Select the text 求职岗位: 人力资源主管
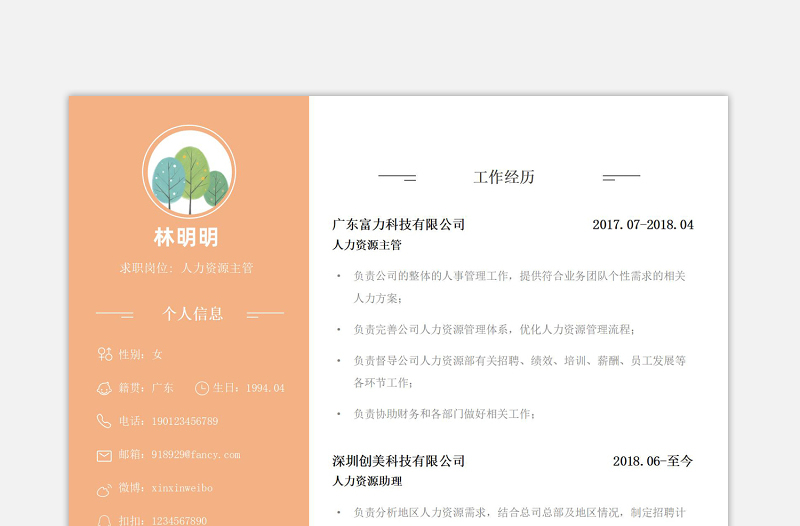This screenshot has width=800, height=526. tap(186, 268)
